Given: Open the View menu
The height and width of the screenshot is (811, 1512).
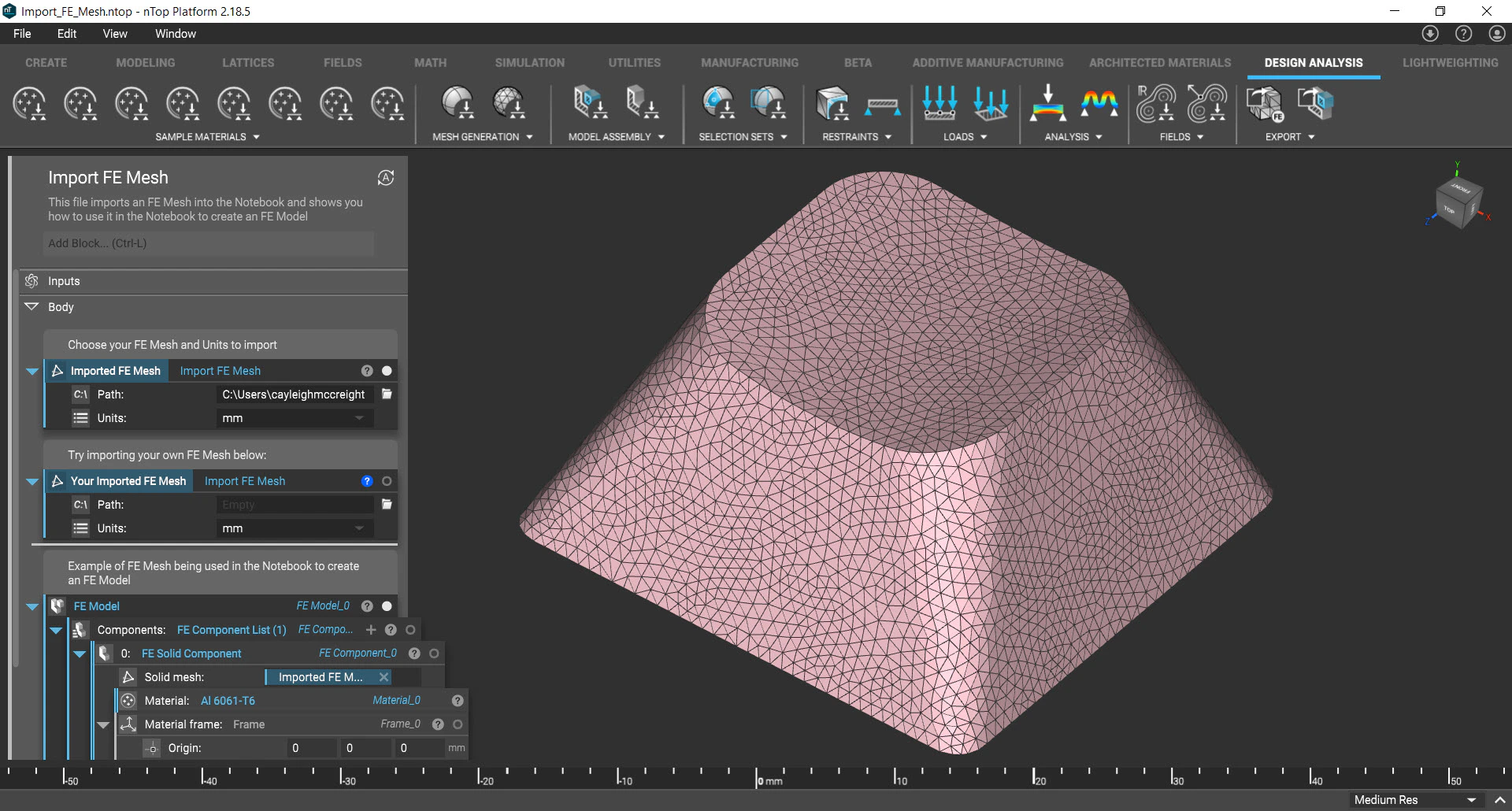Looking at the screenshot, I should click(x=115, y=33).
